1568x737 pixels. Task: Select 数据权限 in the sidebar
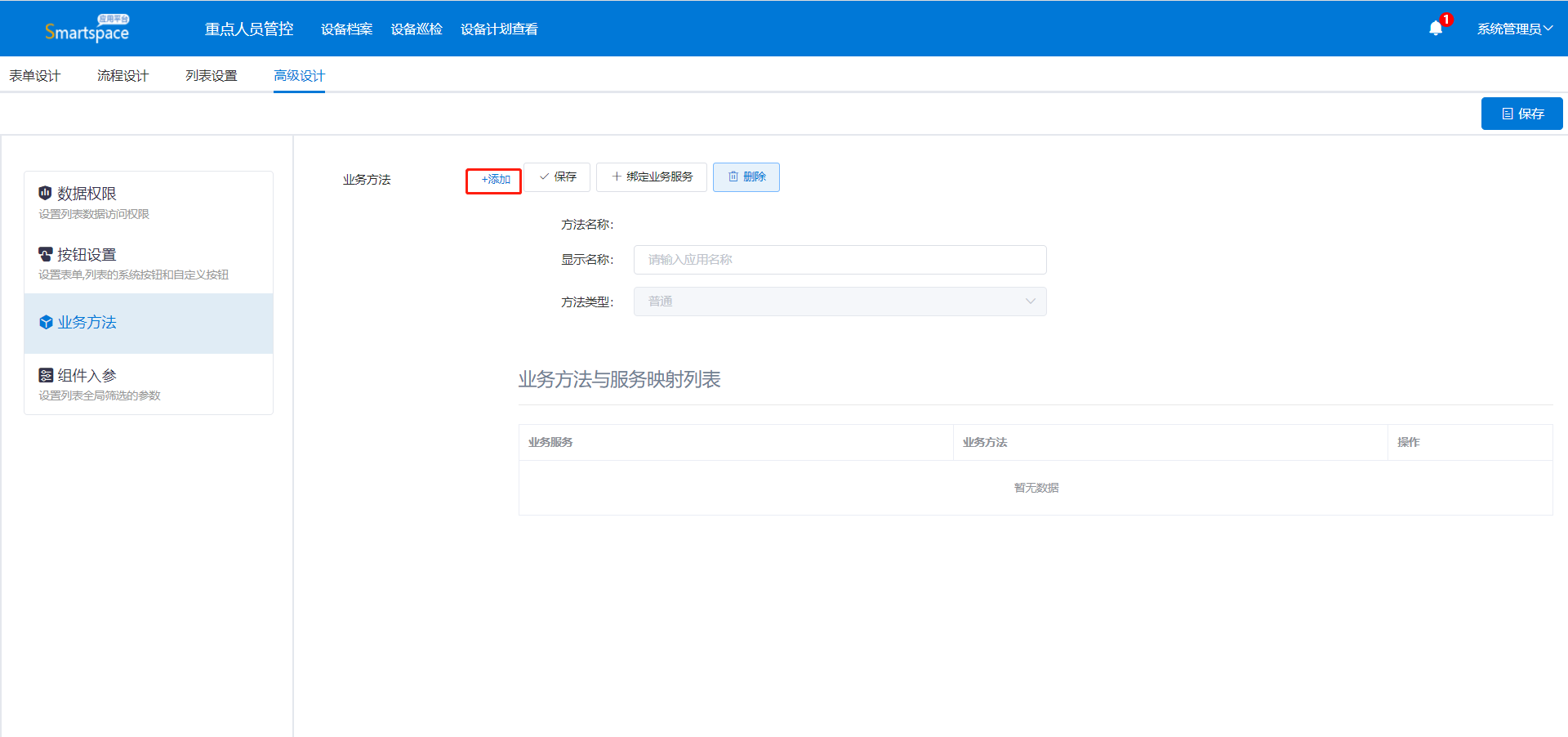[149, 202]
